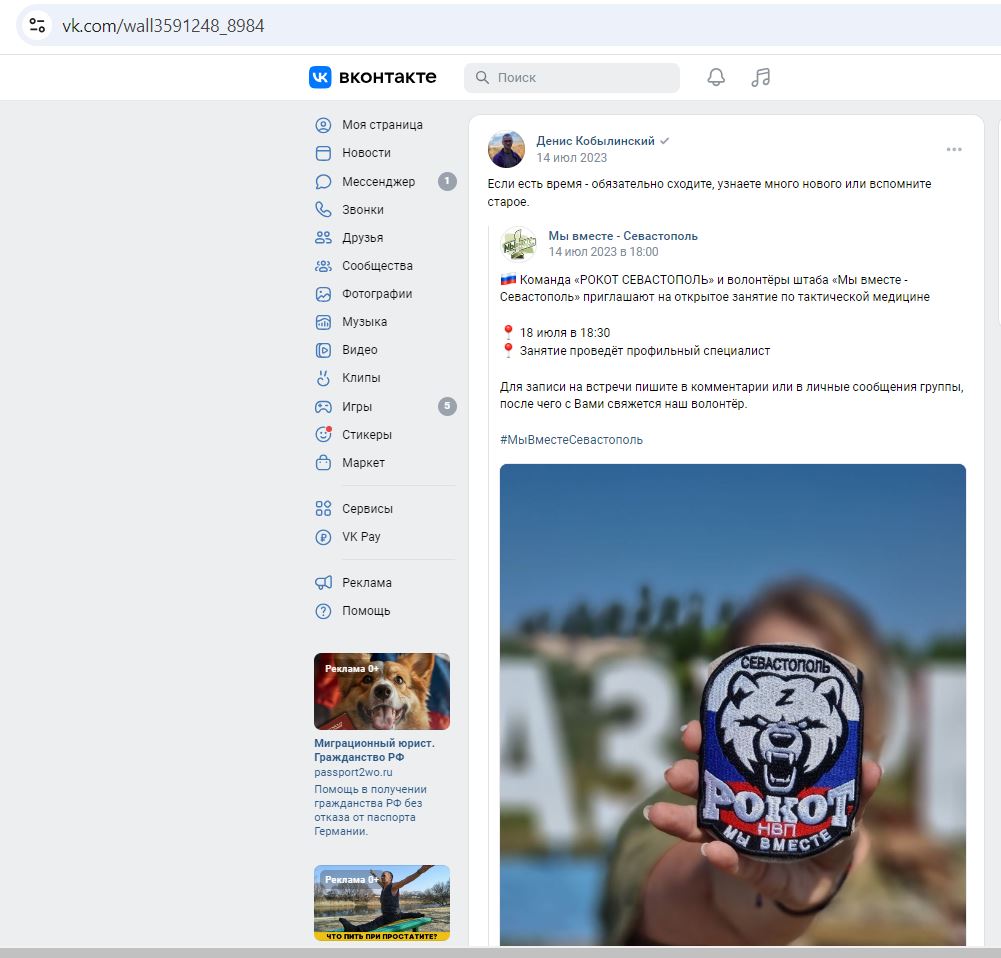Click the Моя страница profile icon
This screenshot has height=958, width=1001.
tap(324, 125)
